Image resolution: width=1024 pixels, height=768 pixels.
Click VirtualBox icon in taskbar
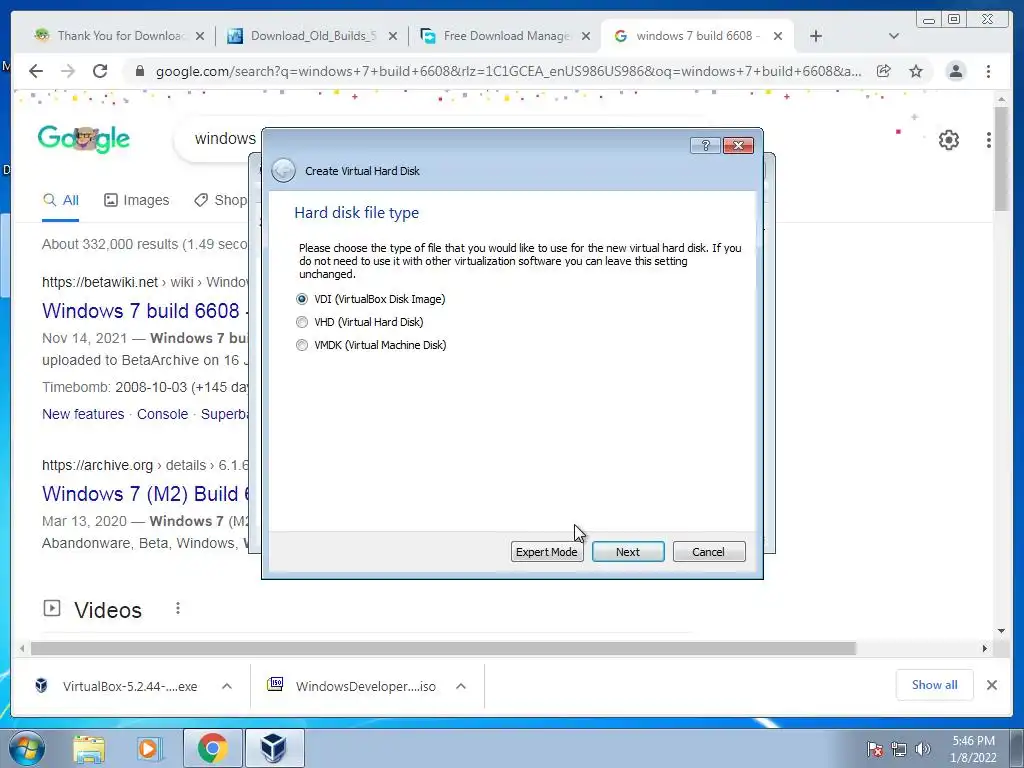coord(274,748)
